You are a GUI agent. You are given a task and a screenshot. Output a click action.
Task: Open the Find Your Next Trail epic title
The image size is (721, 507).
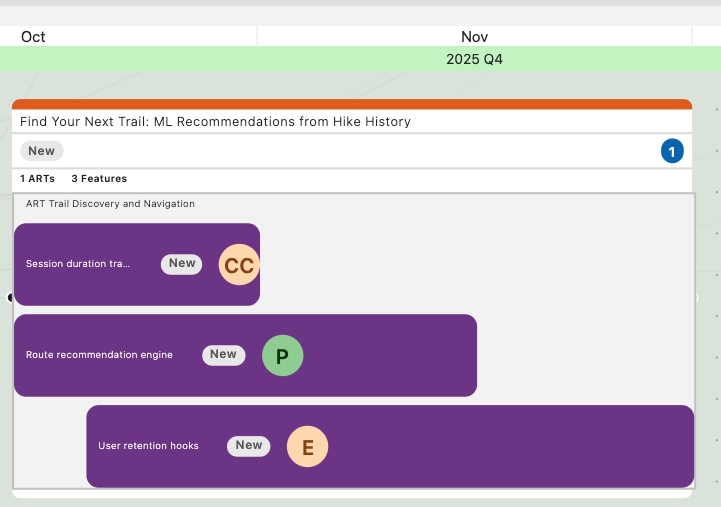(x=215, y=122)
